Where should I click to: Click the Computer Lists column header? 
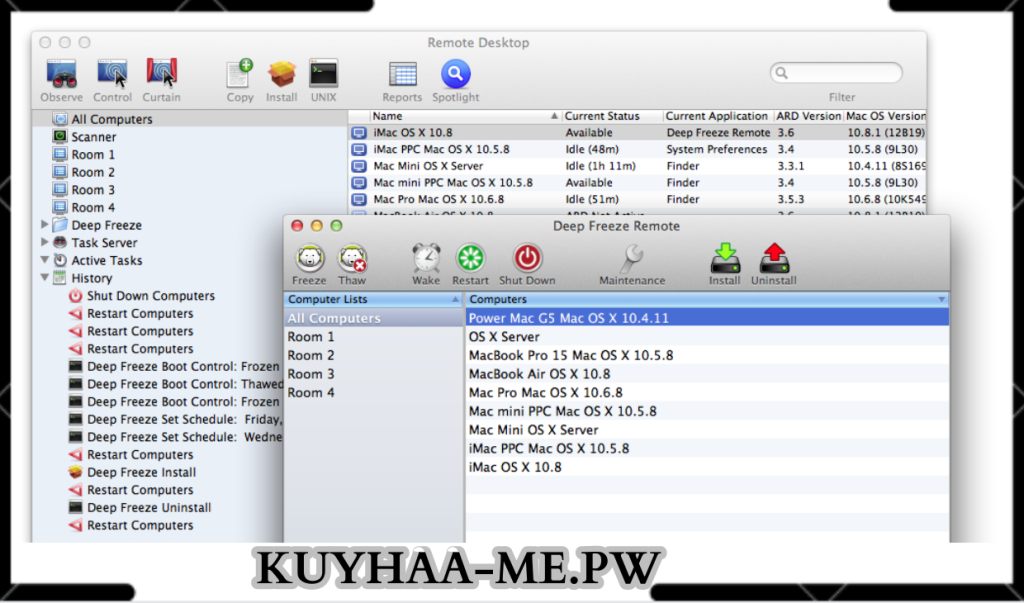(374, 299)
